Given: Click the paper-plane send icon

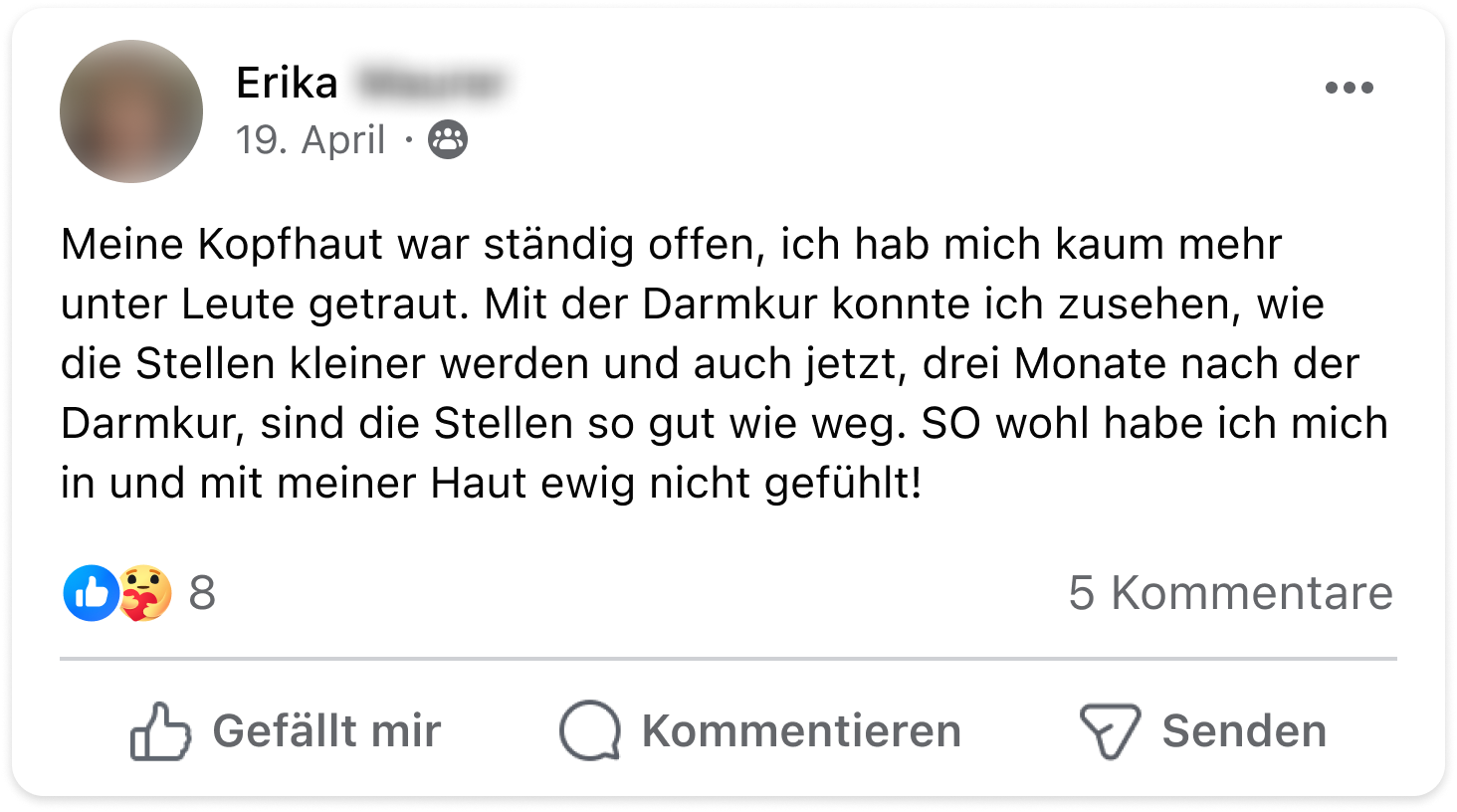Looking at the screenshot, I should (1109, 731).
